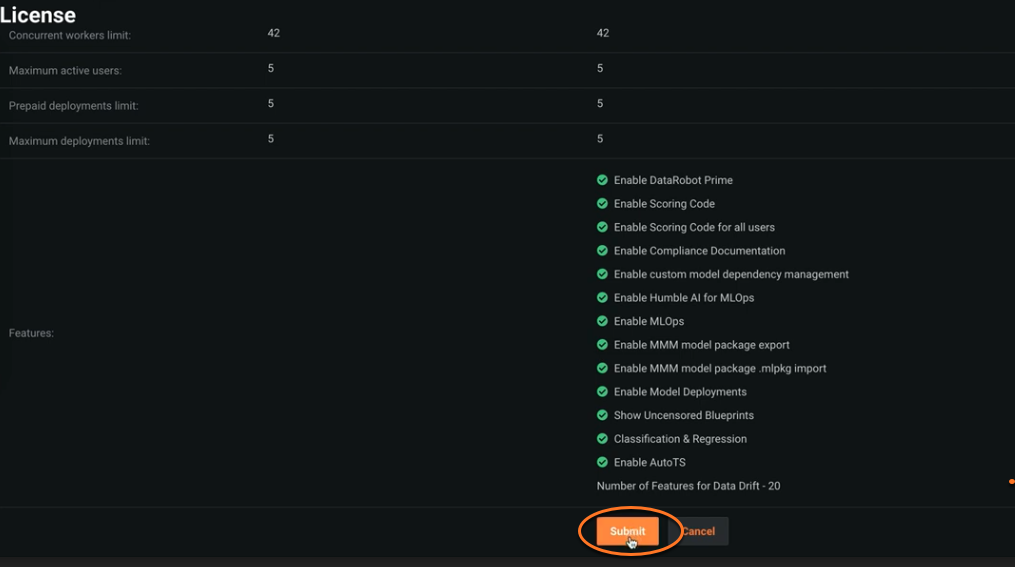
Task: Select check mark next to Enable Compliance Documentation
Action: pos(602,251)
